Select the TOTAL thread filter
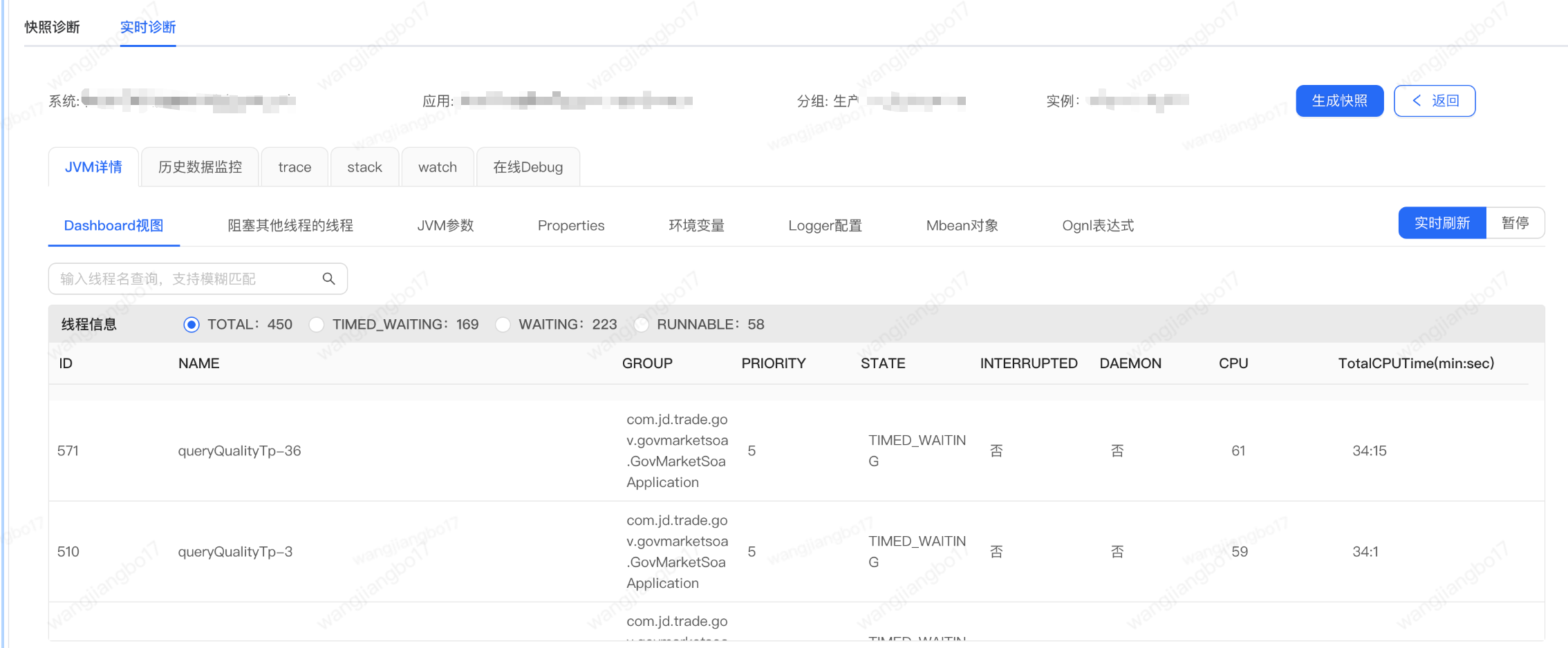 190,324
